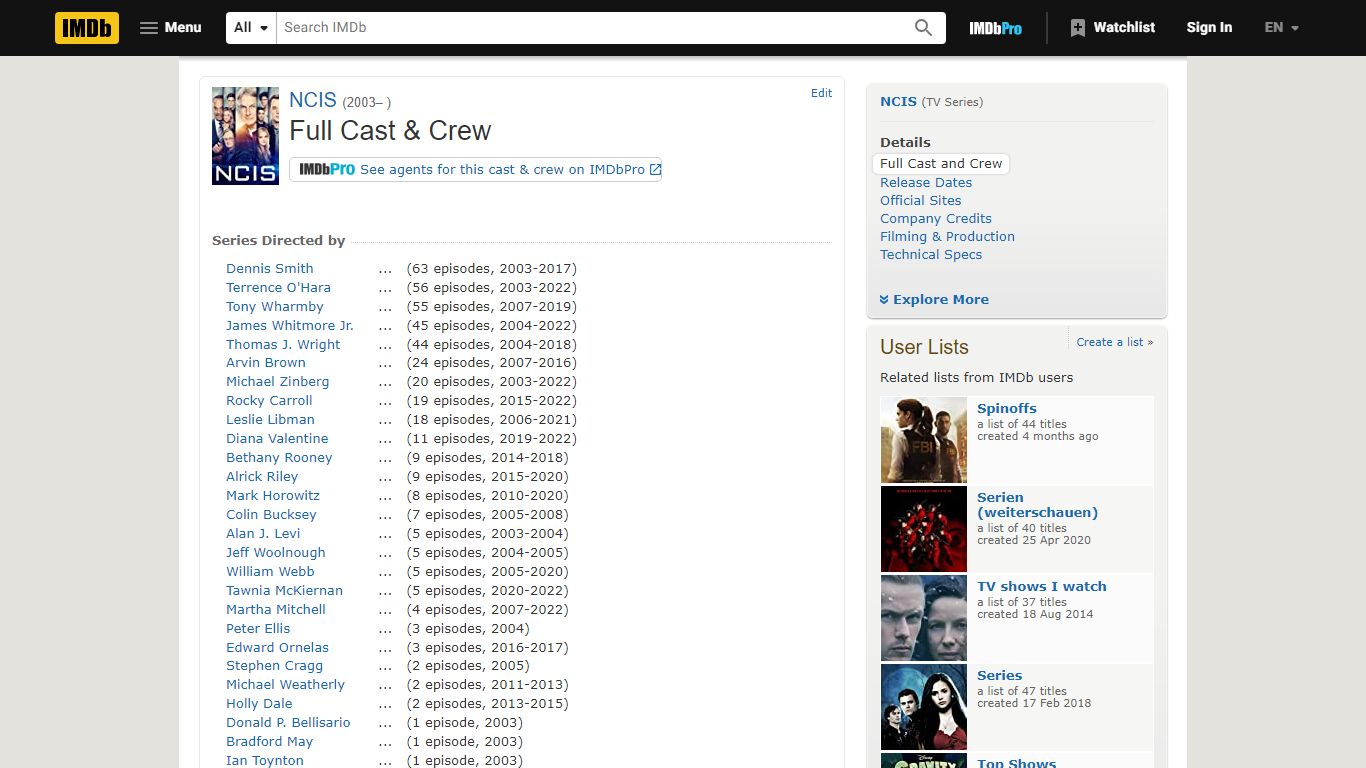Go to Filming & Production
Viewport: 1366px width, 768px height.
[x=947, y=236]
